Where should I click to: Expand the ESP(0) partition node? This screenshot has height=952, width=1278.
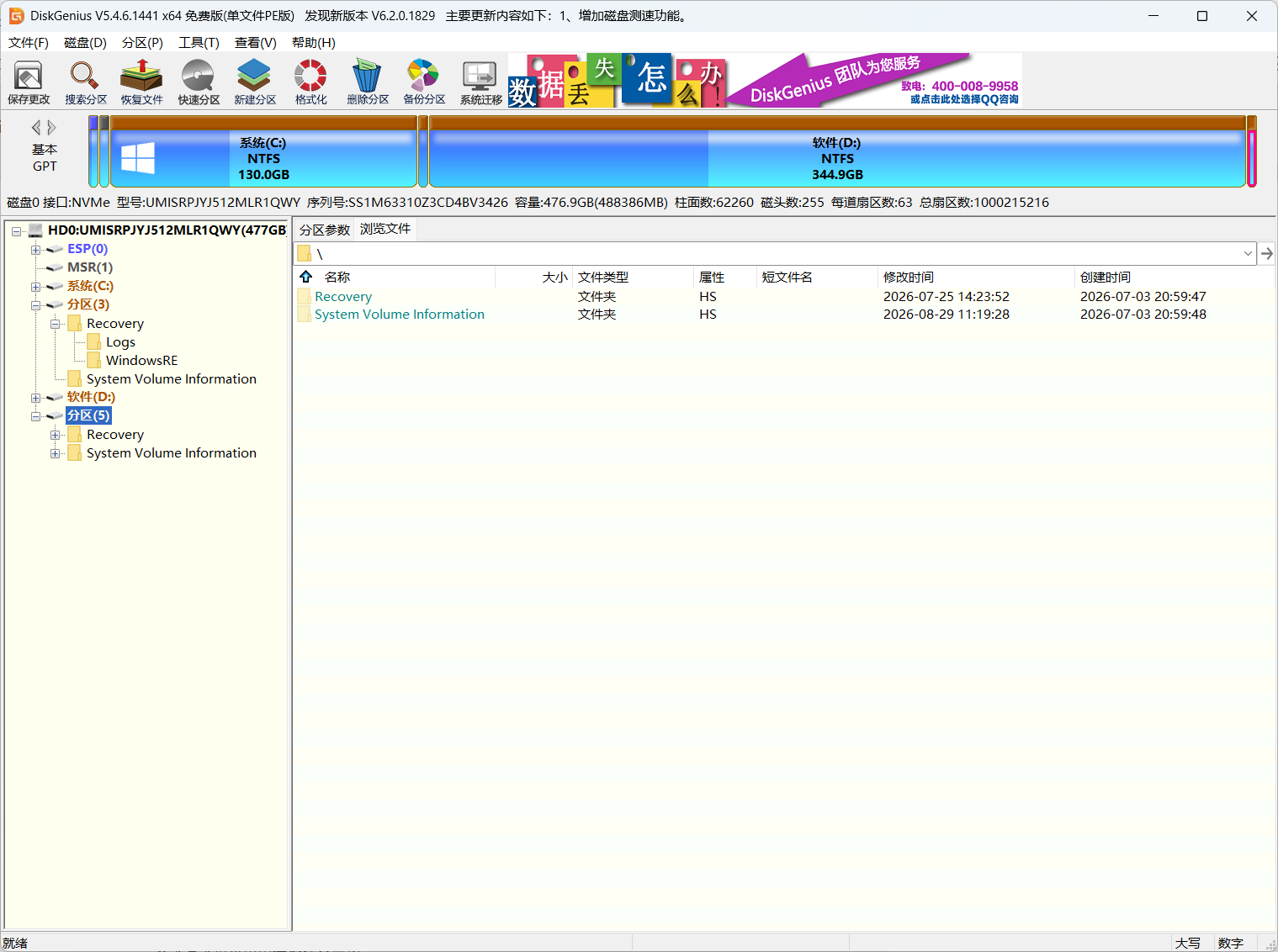(35, 249)
